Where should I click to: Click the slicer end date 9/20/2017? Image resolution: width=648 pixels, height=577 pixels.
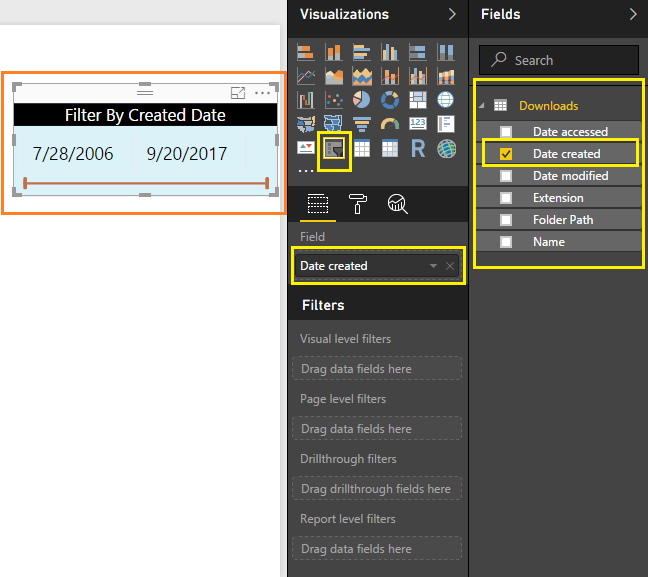(x=187, y=154)
